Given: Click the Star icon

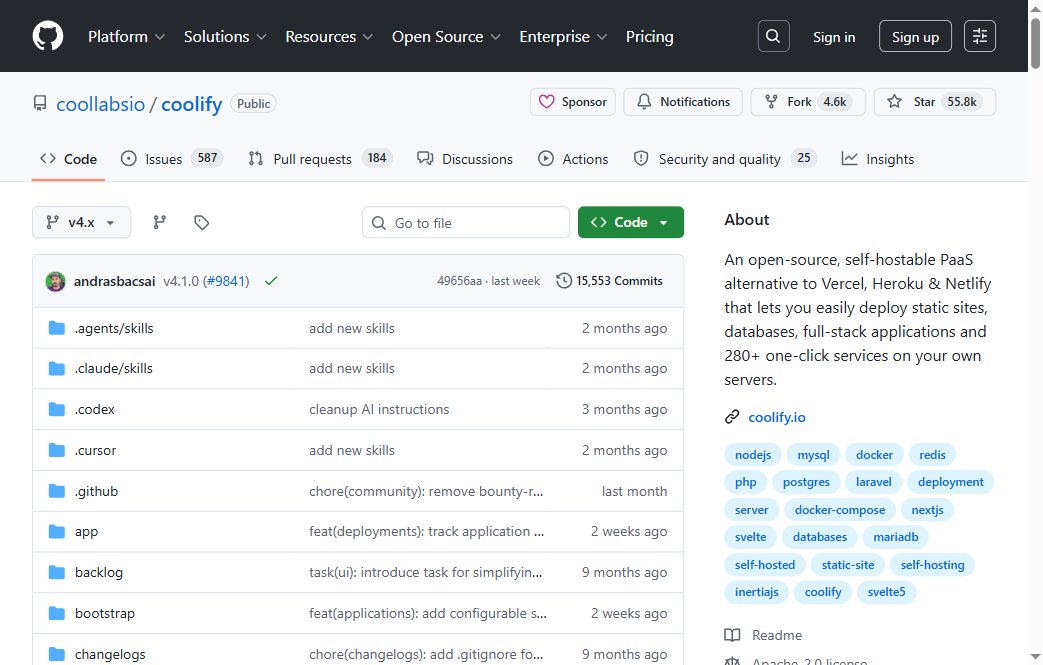Looking at the screenshot, I should pyautogui.click(x=895, y=102).
